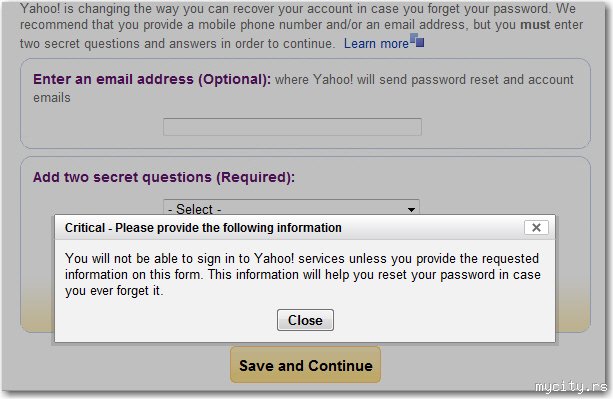
Task: Dismiss the Critical dialog with the X
Action: click(536, 227)
